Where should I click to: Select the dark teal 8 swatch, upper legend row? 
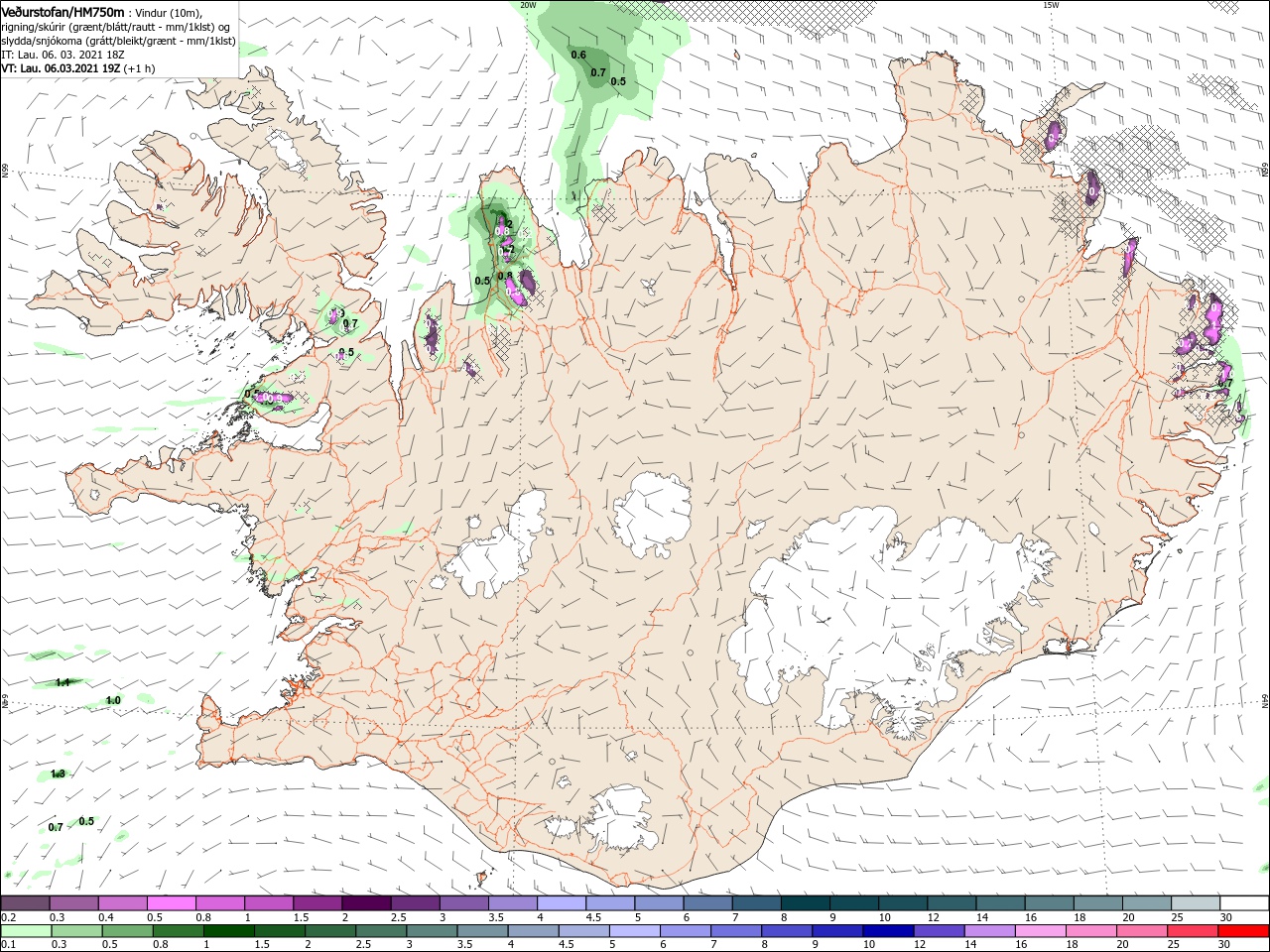(806, 903)
